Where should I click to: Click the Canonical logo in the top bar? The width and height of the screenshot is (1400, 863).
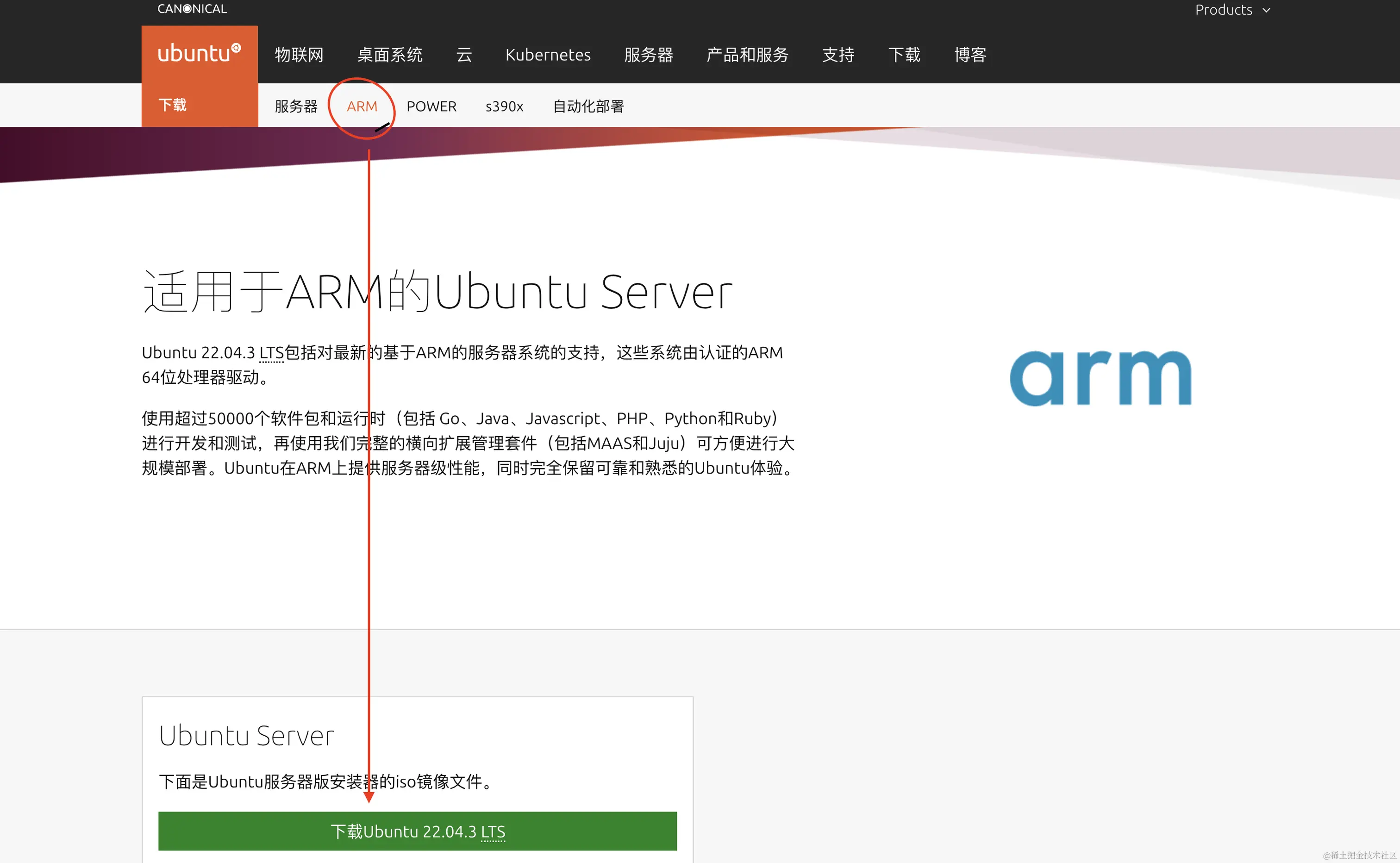[192, 8]
